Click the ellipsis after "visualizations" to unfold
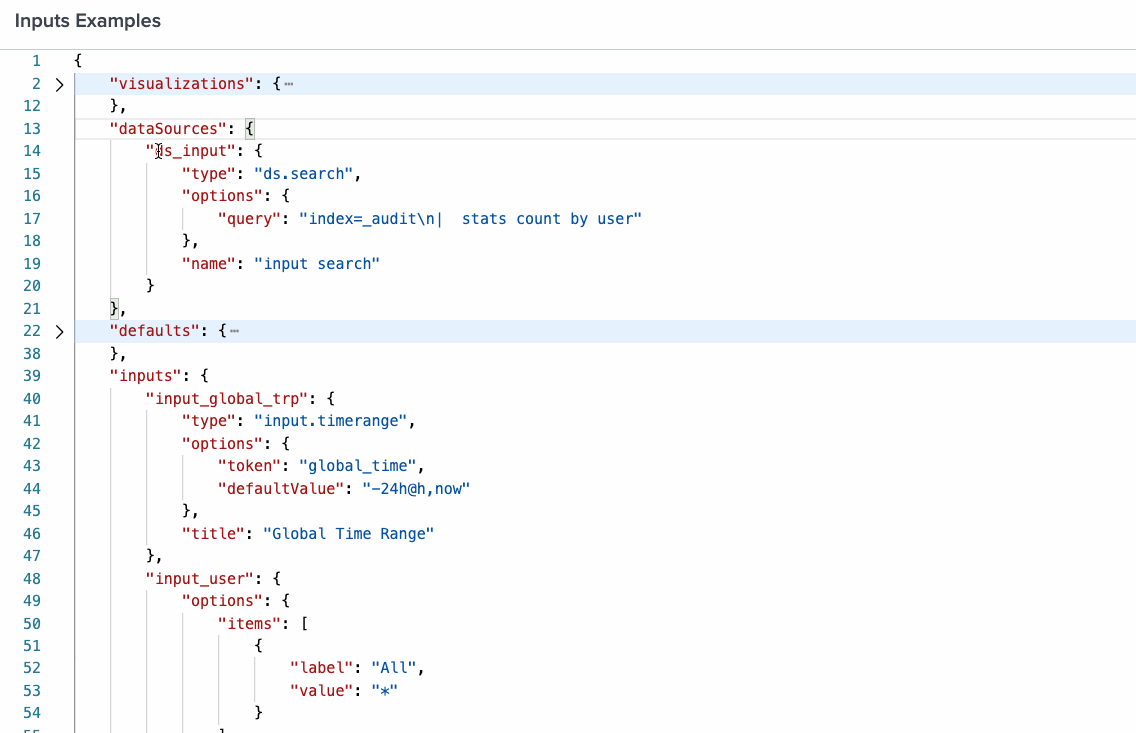The width and height of the screenshot is (1136, 733). (289, 84)
